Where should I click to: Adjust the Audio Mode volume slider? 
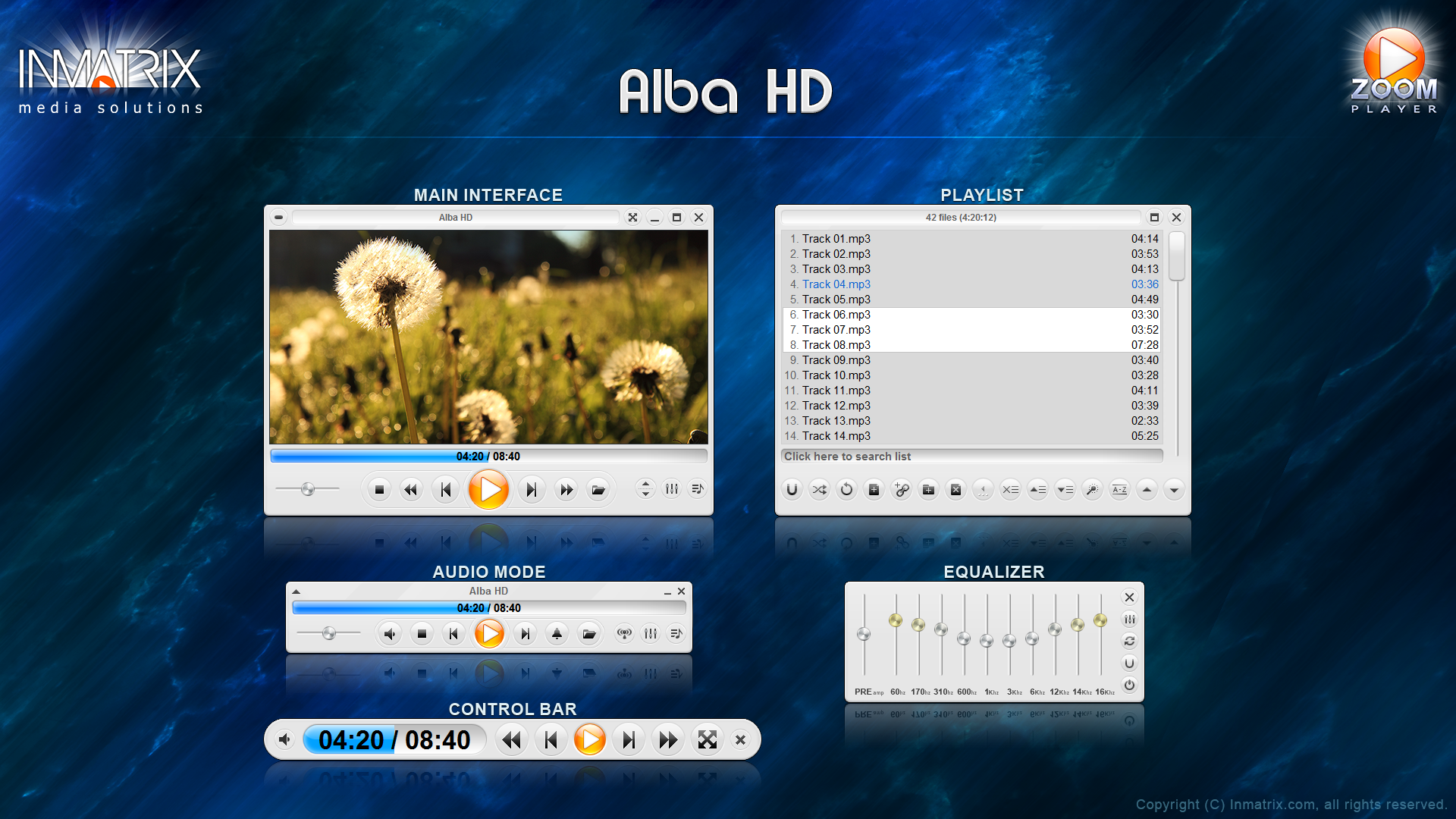328,633
